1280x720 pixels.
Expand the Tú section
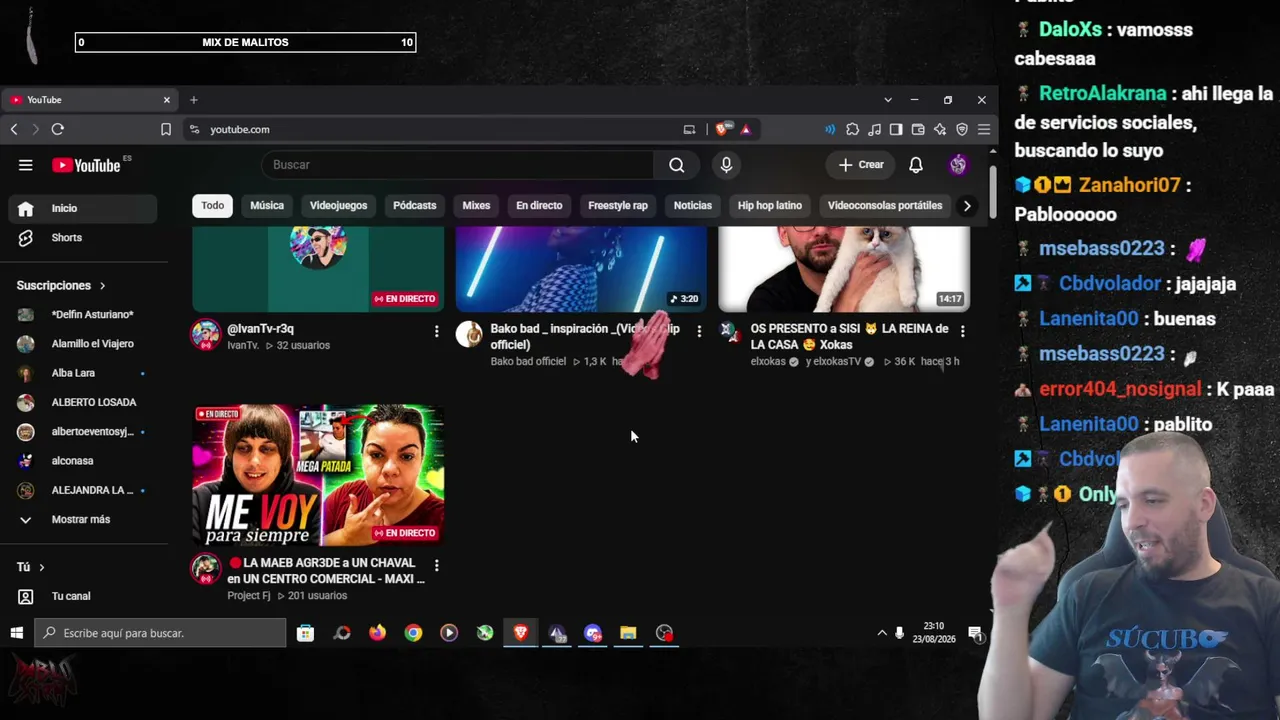coord(31,567)
